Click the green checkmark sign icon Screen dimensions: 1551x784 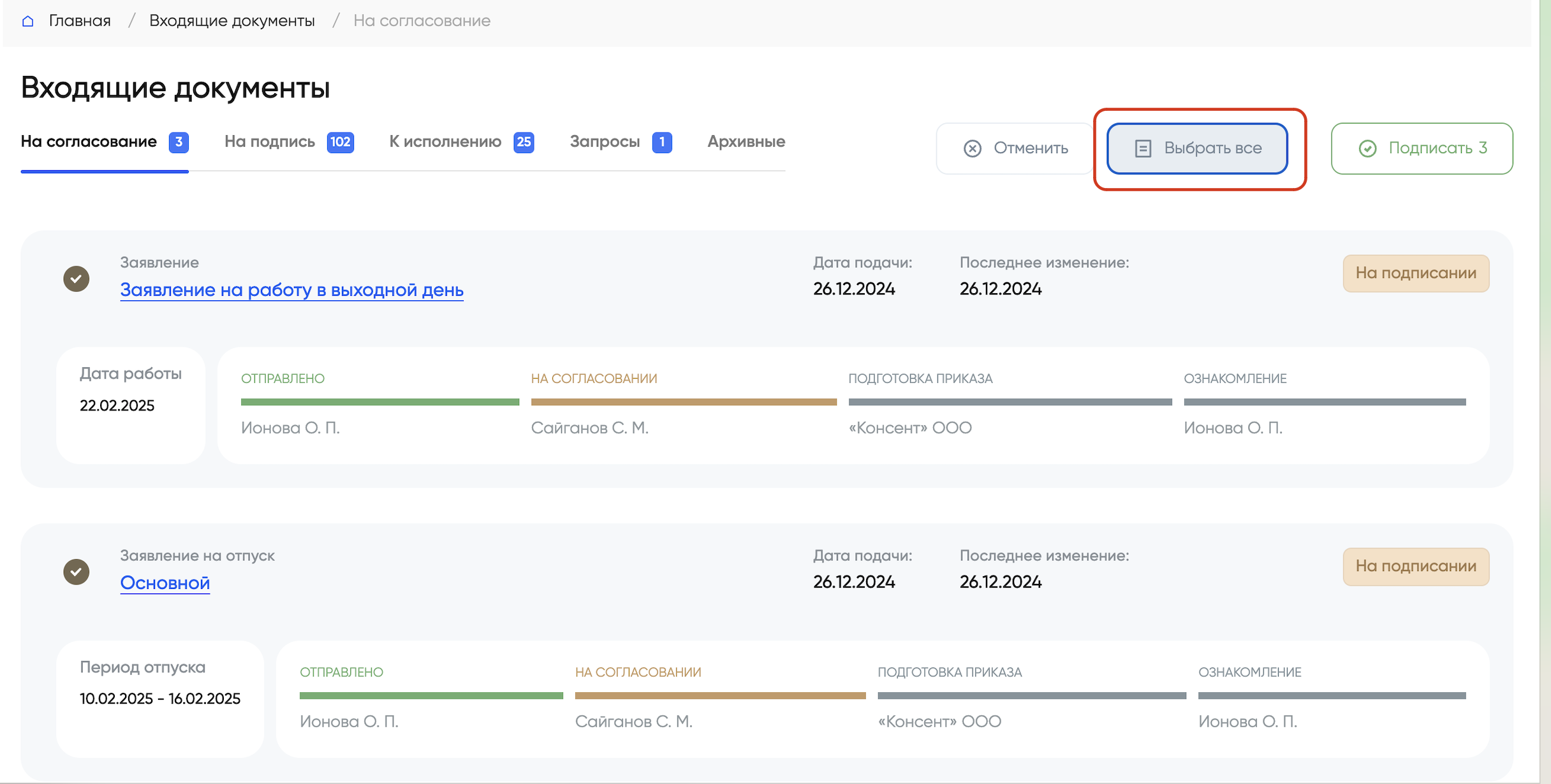pyautogui.click(x=1367, y=149)
